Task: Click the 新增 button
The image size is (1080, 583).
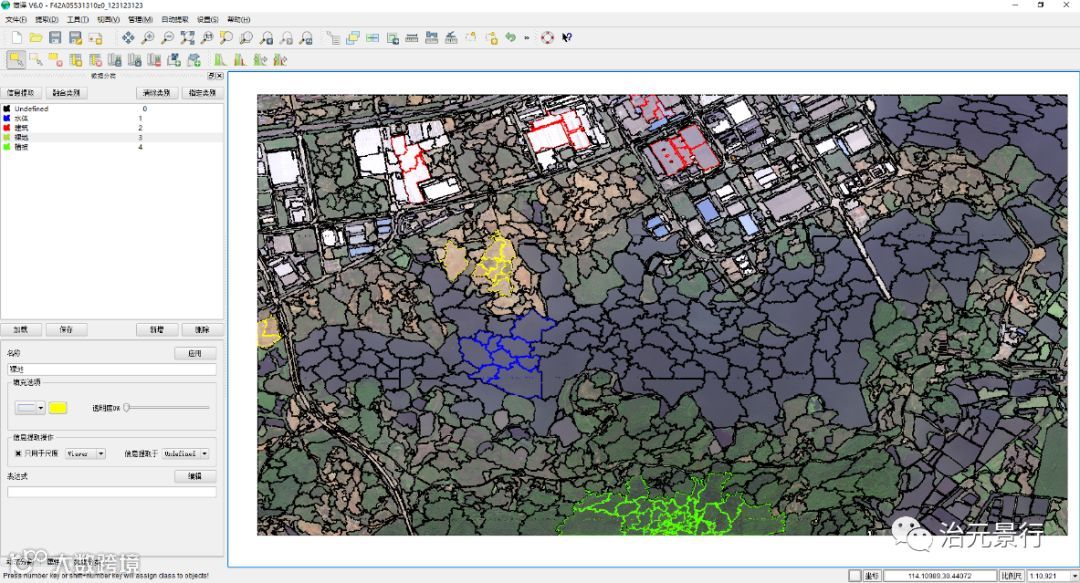Action: click(156, 329)
